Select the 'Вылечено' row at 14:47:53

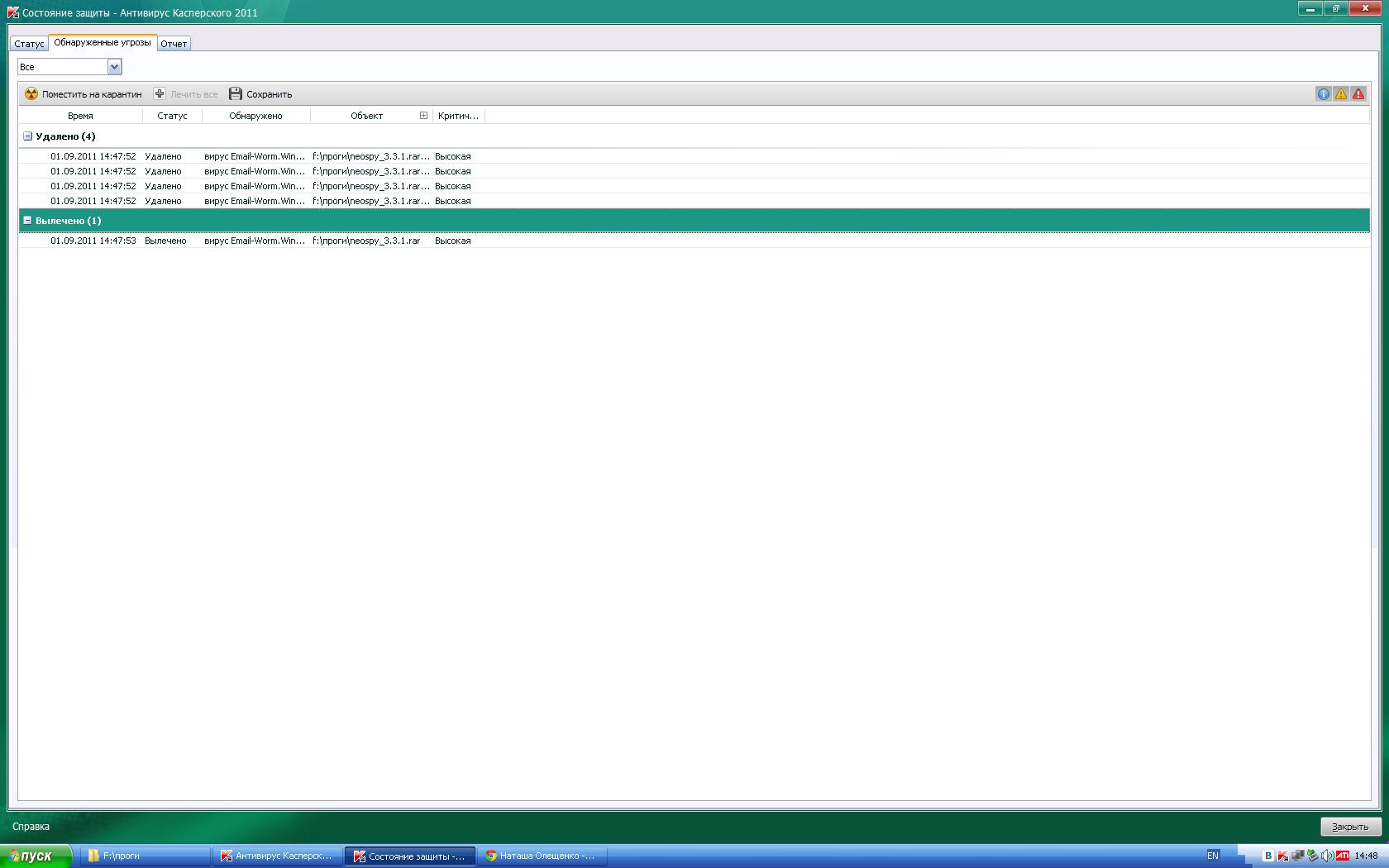[694, 241]
